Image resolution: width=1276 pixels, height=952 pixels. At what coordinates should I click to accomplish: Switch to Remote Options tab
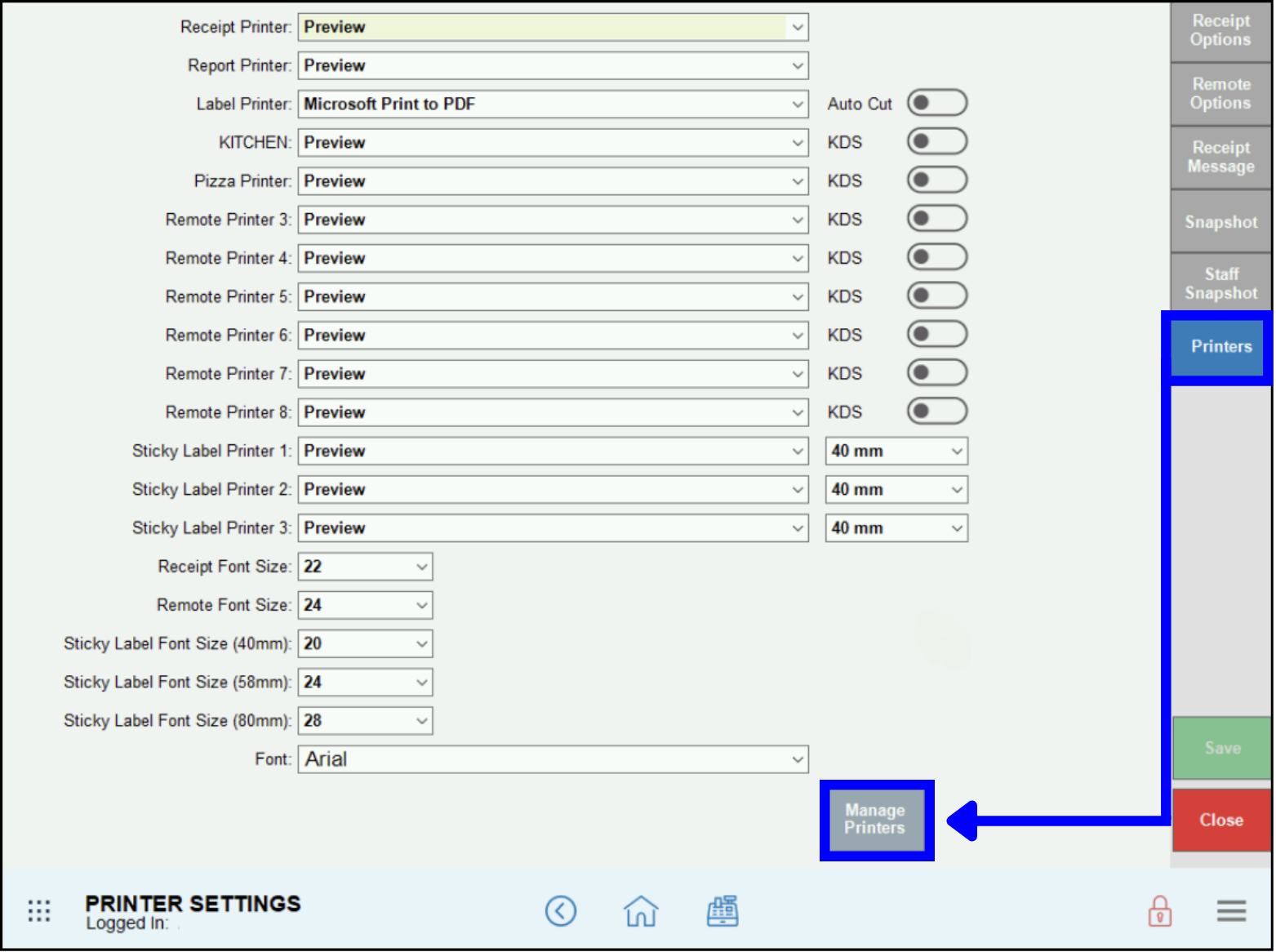coord(1220,94)
